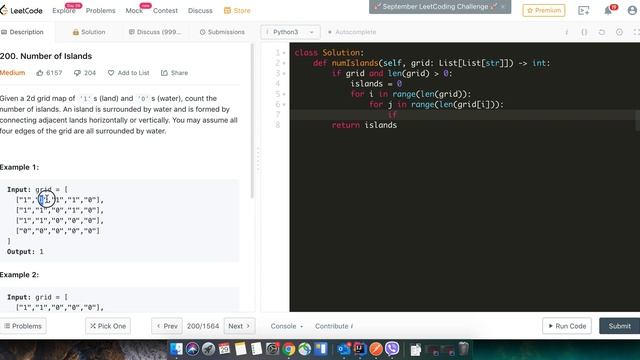Open the Discuss (999...) tab
The image size is (640, 360).
tap(155, 32)
